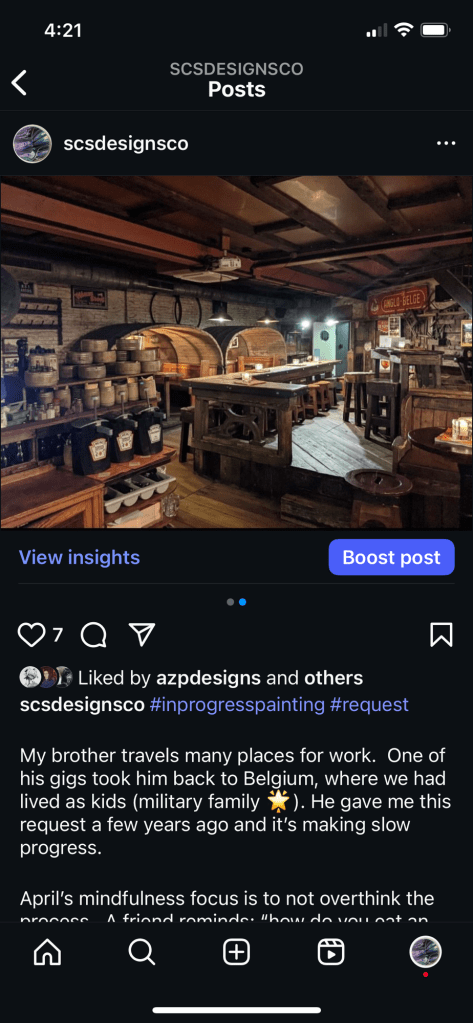The image size is (473, 1023).
Task: Open the Reels tab
Action: click(331, 953)
